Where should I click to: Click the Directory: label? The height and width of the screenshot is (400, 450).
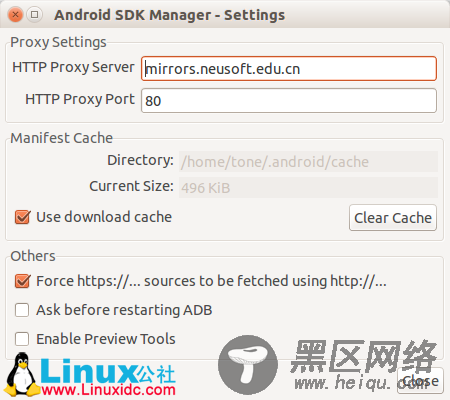click(x=140, y=160)
